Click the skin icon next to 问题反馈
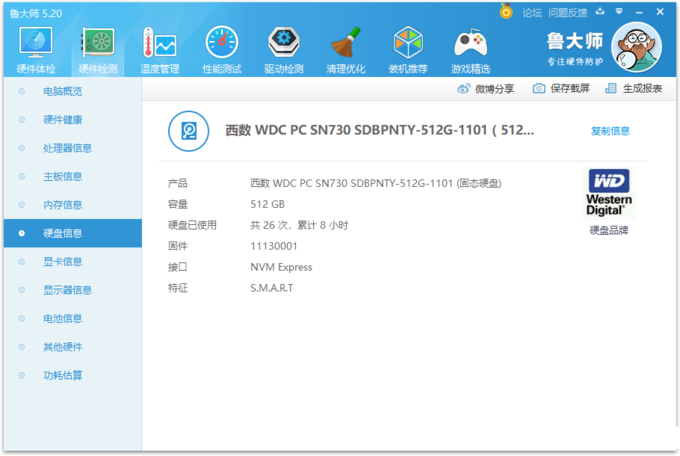The width and height of the screenshot is (680, 456). point(600,12)
